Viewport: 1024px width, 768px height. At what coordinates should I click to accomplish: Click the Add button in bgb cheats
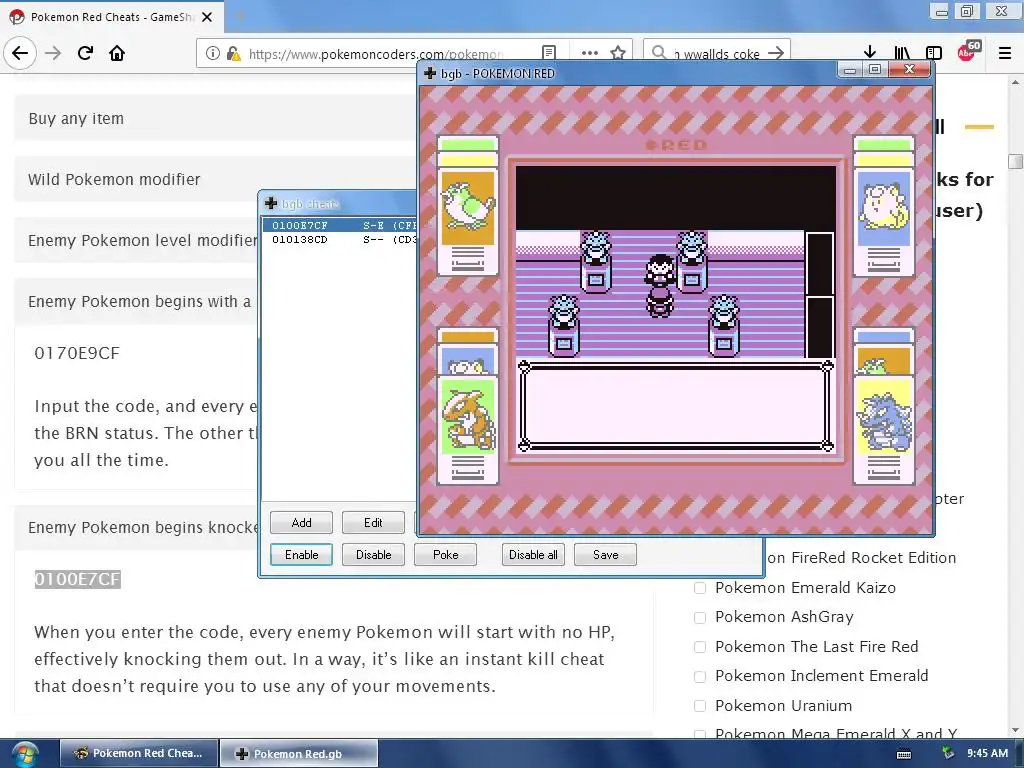tap(302, 522)
